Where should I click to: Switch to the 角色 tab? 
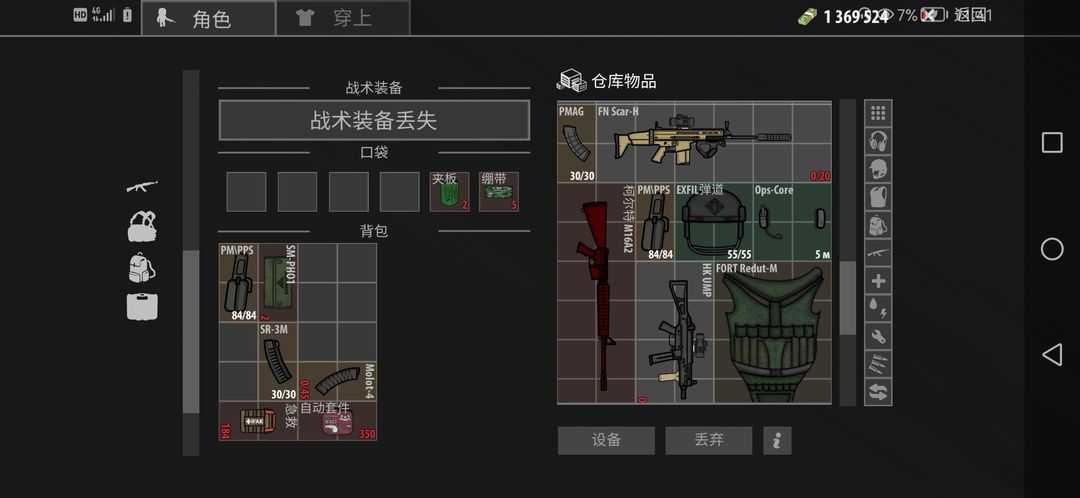(208, 18)
